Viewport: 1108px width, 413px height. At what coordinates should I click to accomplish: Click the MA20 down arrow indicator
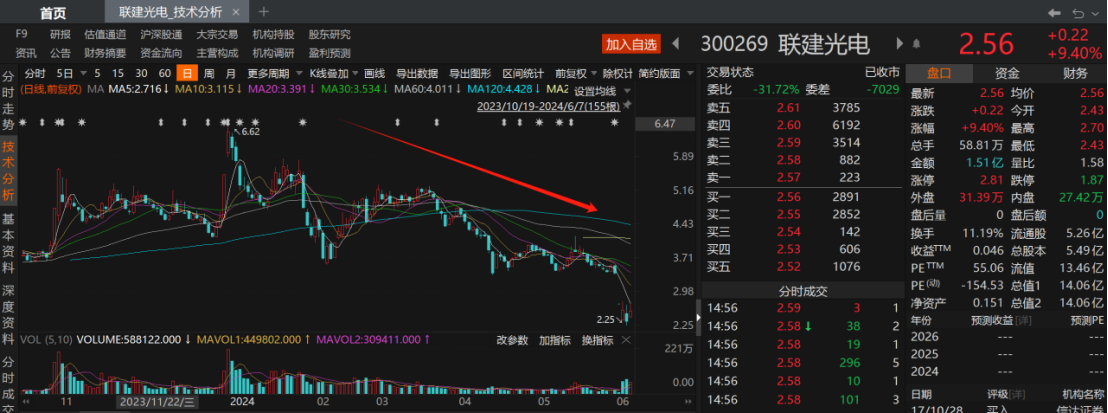(x=311, y=89)
